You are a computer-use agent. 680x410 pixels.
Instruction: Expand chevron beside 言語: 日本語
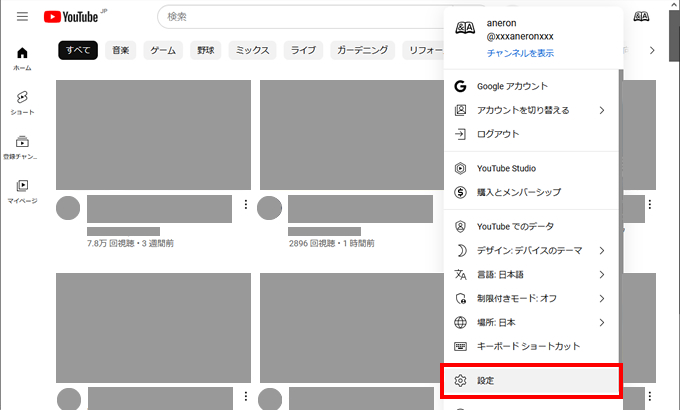[602, 275]
